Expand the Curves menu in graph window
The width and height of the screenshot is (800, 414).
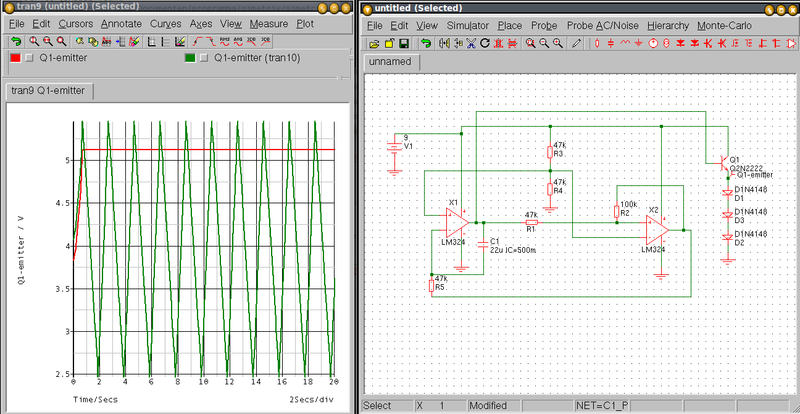(166, 23)
